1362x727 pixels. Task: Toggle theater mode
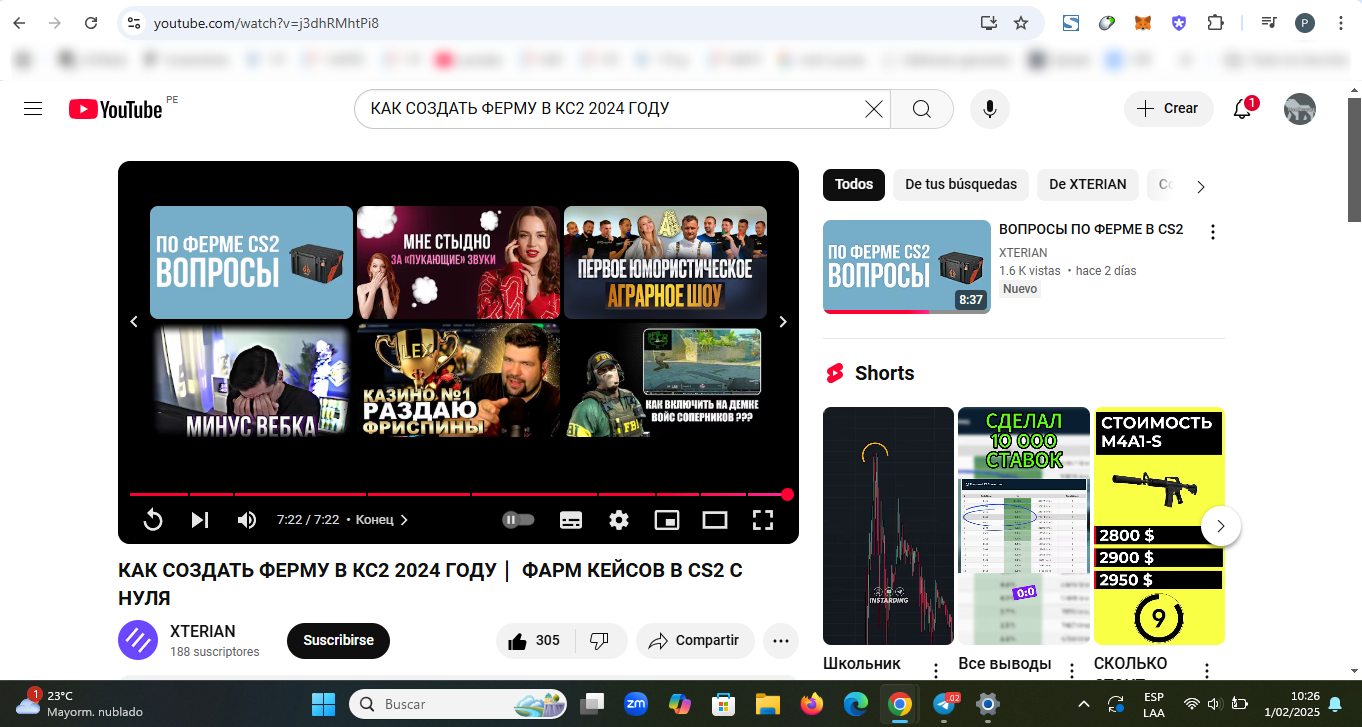click(715, 520)
